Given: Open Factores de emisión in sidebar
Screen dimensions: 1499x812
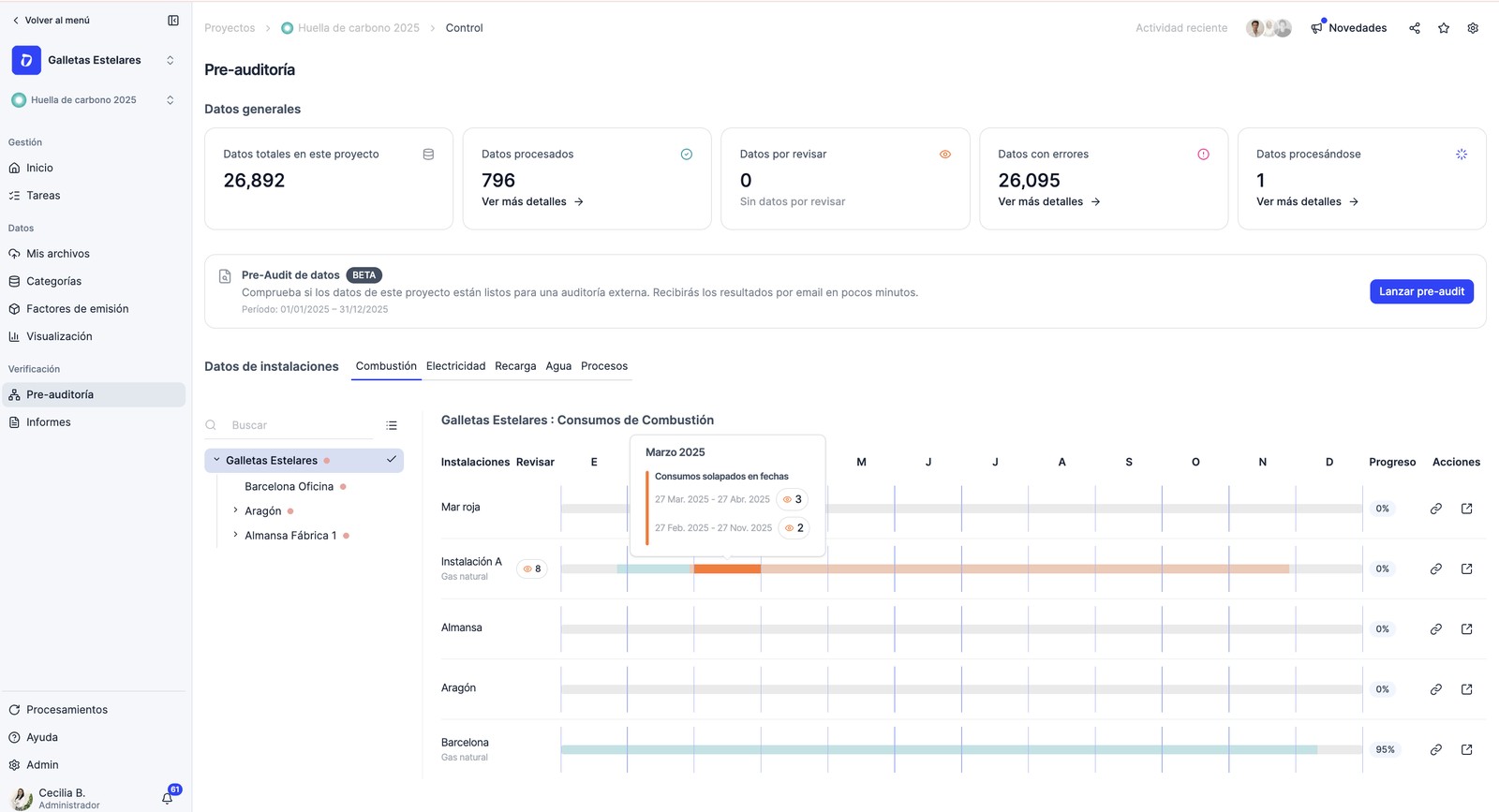Looking at the screenshot, I should pos(78,309).
